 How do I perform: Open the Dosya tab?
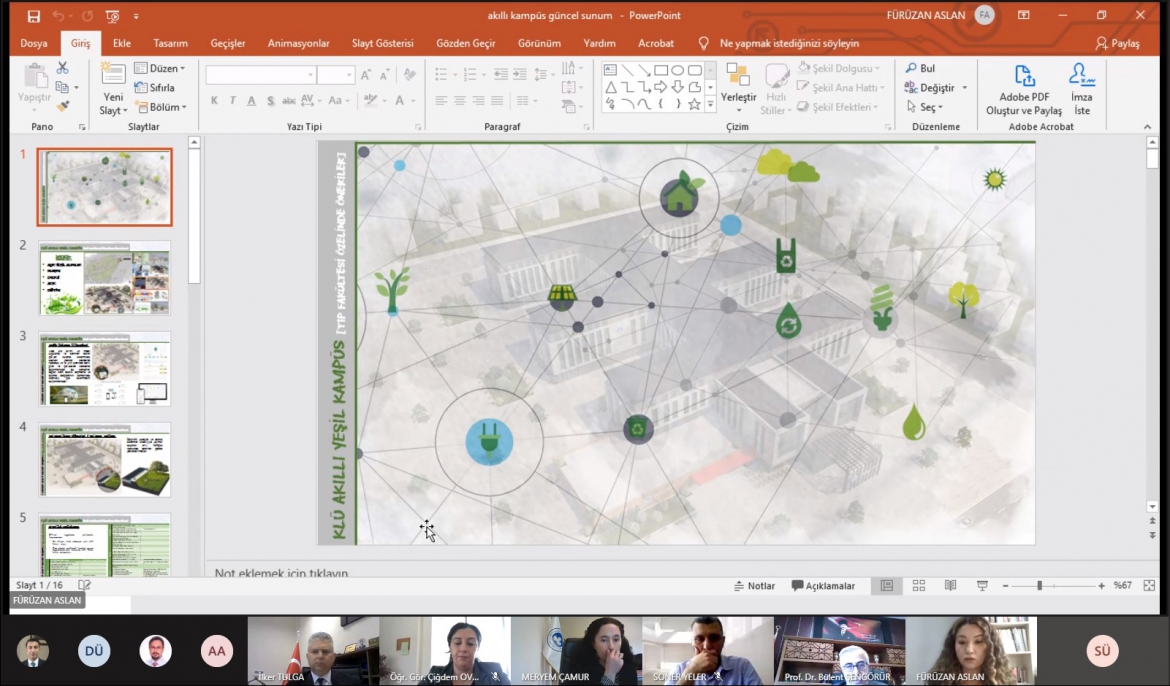34,43
